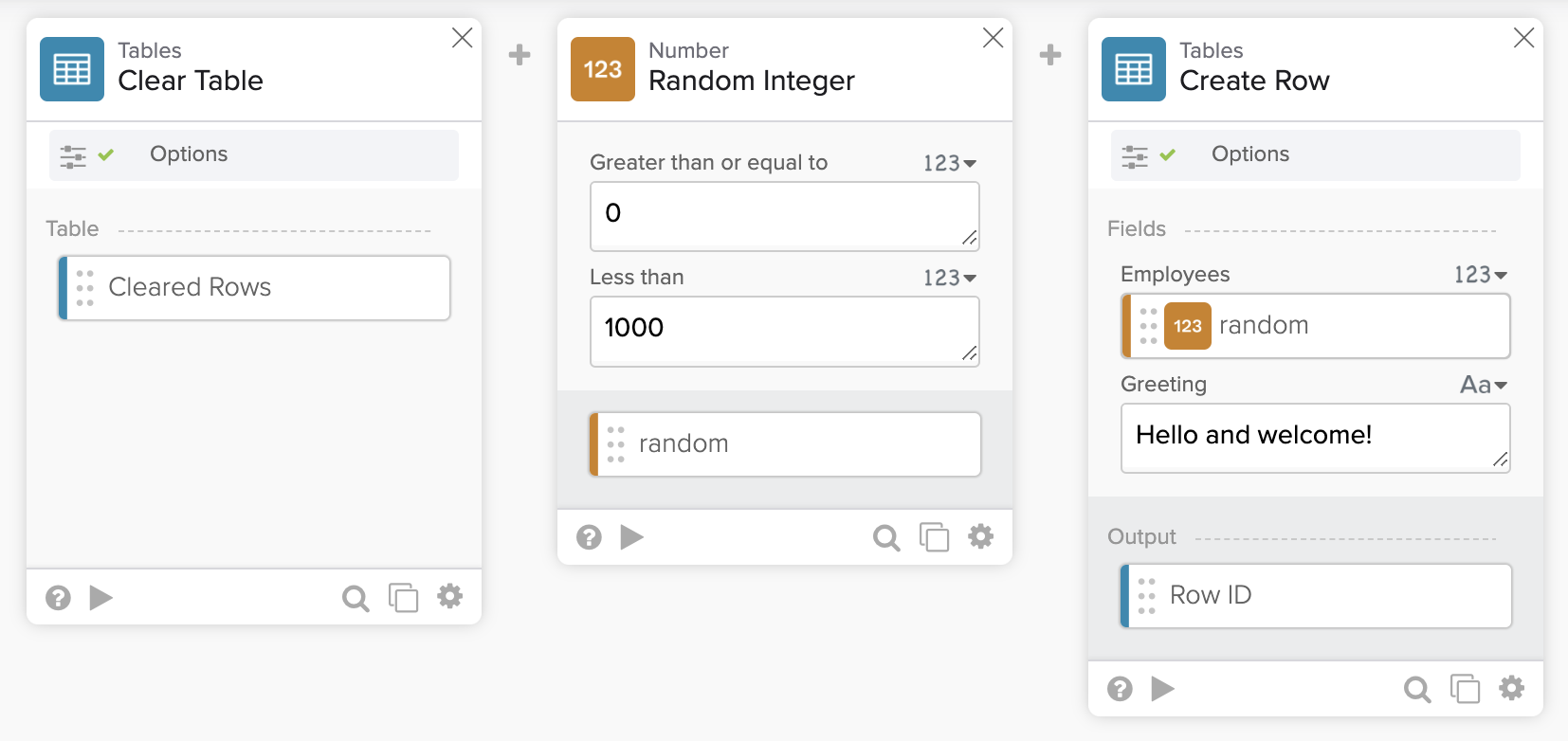Test the Create Row card with play icon
The width and height of the screenshot is (1568, 741).
click(1162, 689)
